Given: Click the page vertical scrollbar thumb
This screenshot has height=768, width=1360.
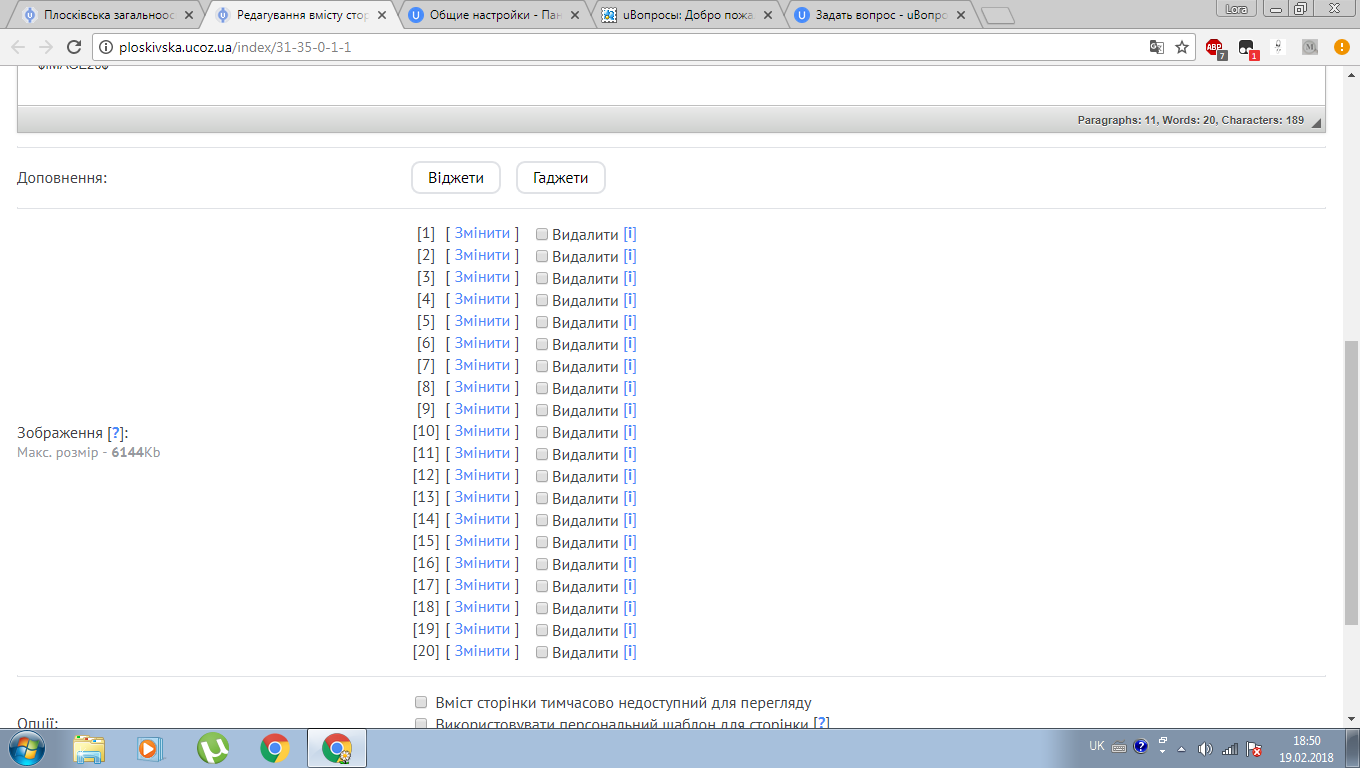Looking at the screenshot, I should pos(1351,480).
